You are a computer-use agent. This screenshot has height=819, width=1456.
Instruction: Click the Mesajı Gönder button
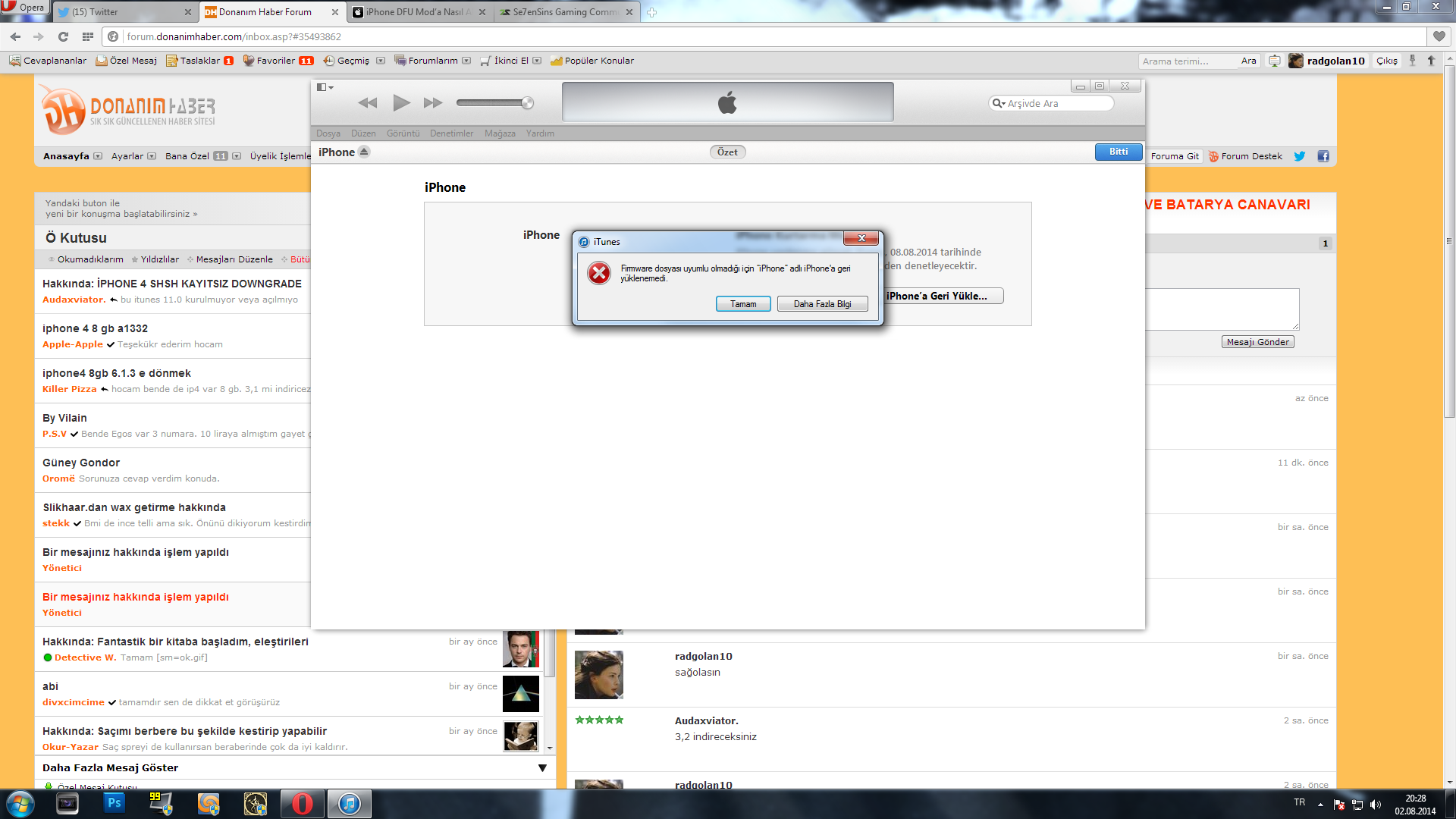coord(1258,342)
